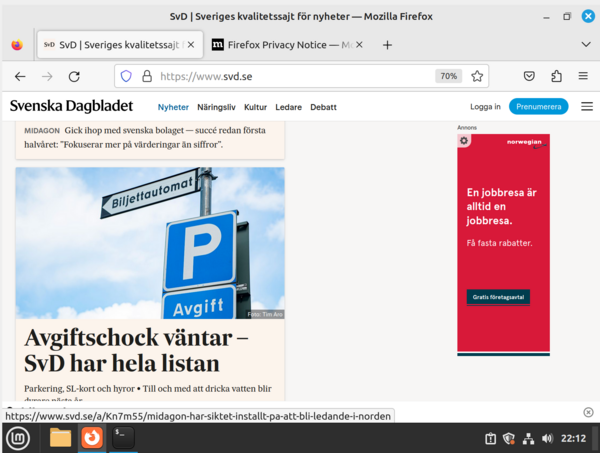Go back with the browser back arrow
Image resolution: width=600 pixels, height=453 pixels.
20,77
